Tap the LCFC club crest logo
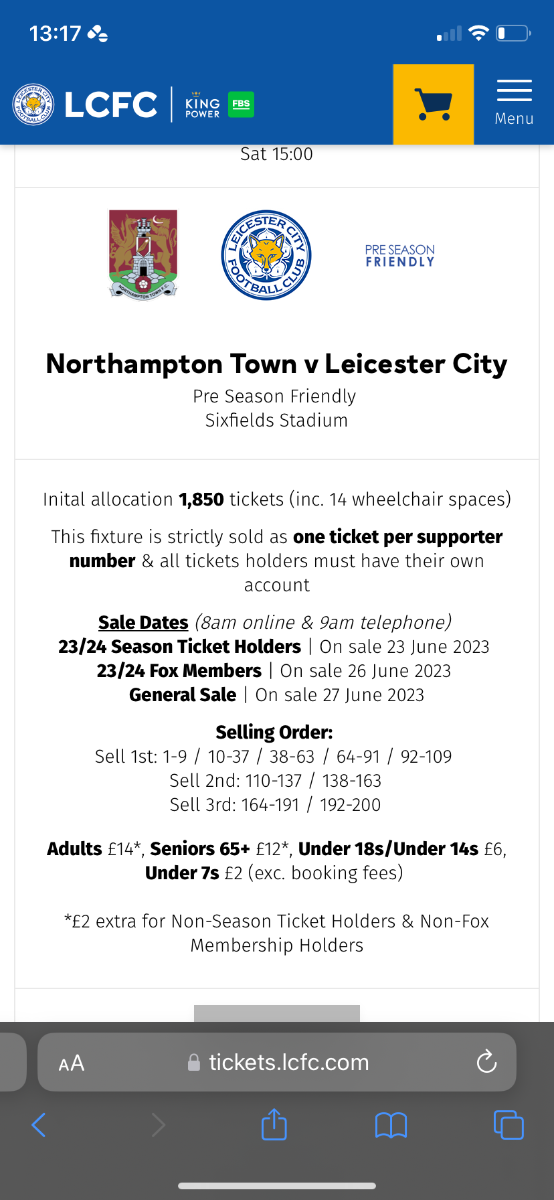This screenshot has height=1200, width=554. 34,104
